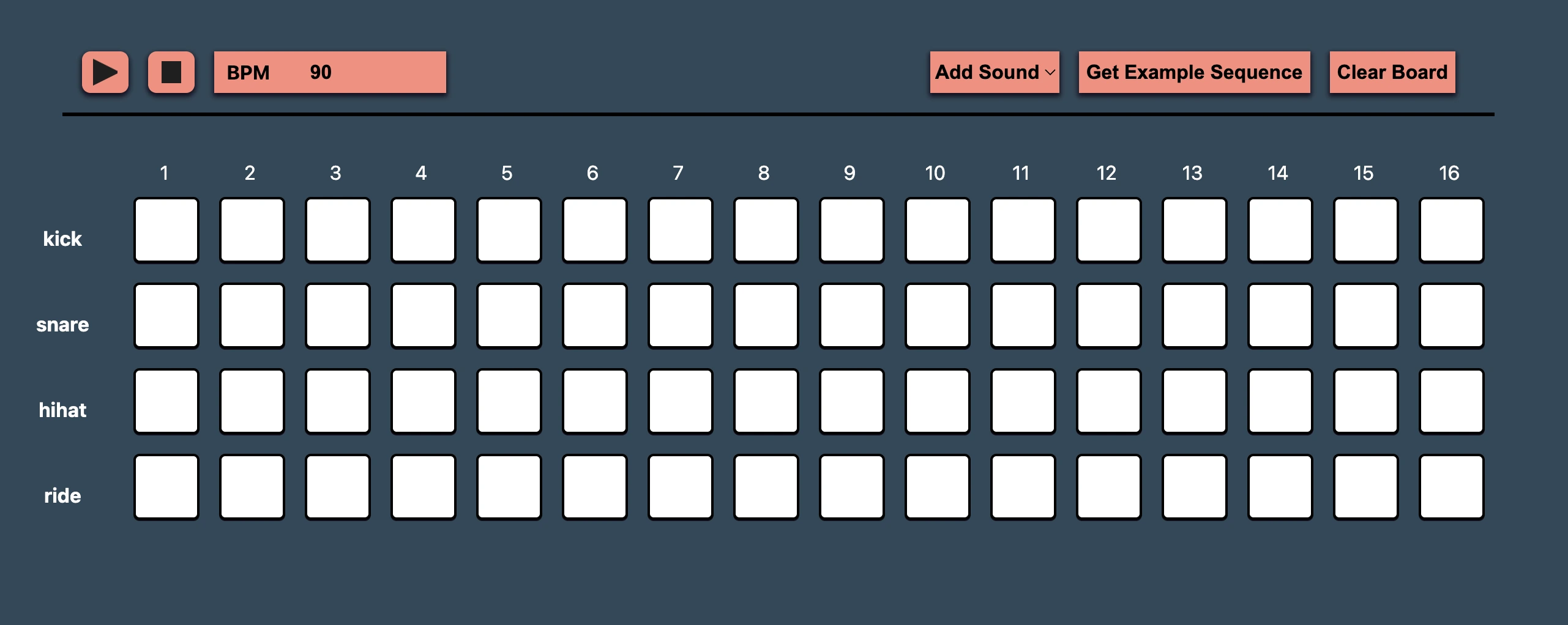Click Clear Board to reset grid
The image size is (1568, 625).
tap(1392, 72)
